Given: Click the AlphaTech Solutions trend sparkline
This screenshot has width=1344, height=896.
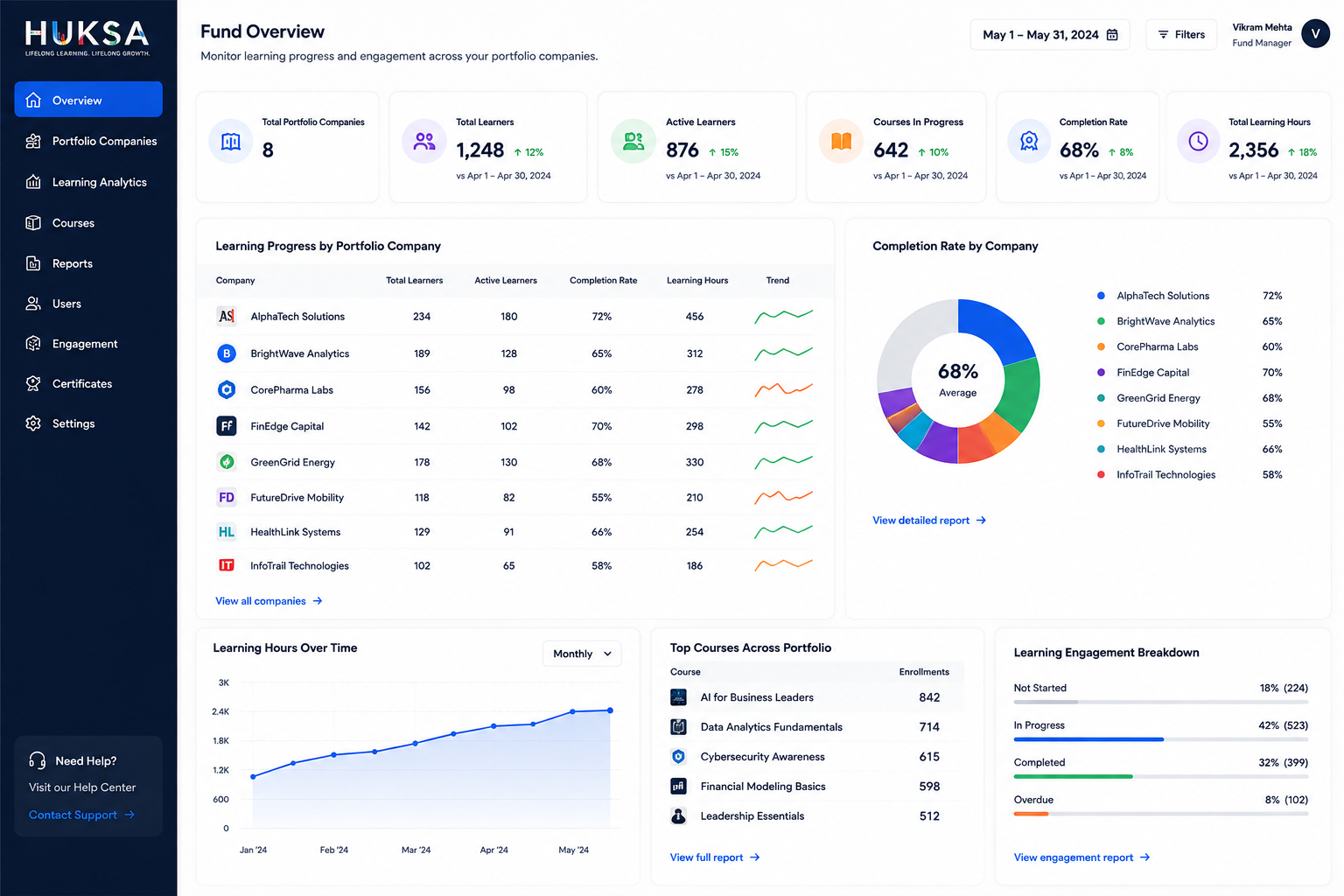Looking at the screenshot, I should (x=784, y=316).
